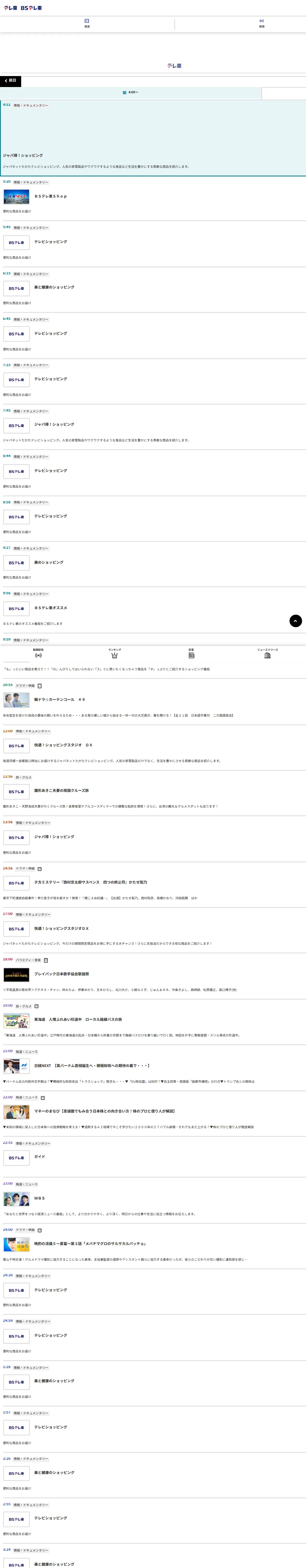Open the WBS program title
Viewport: 306px width, 1568px height.
click(x=39, y=1198)
